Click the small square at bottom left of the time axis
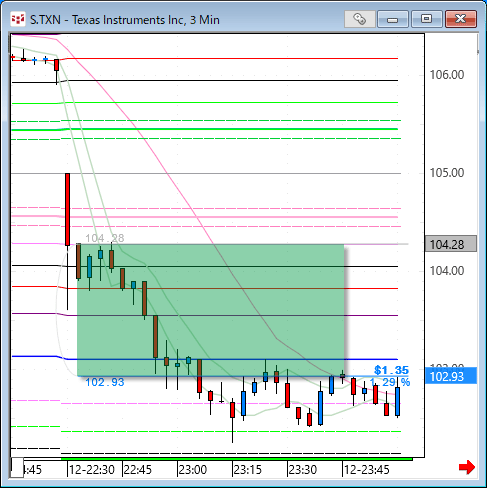 (17, 467)
